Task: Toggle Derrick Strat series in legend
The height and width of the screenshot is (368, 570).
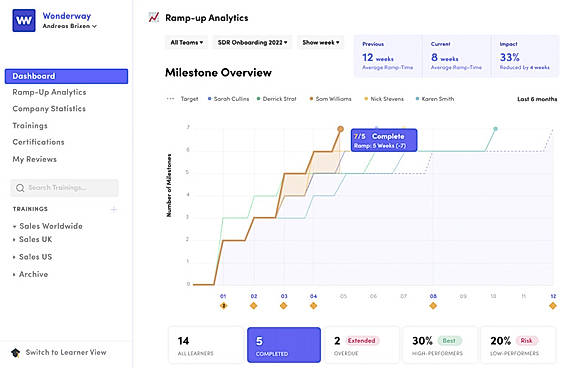Action: click(276, 99)
